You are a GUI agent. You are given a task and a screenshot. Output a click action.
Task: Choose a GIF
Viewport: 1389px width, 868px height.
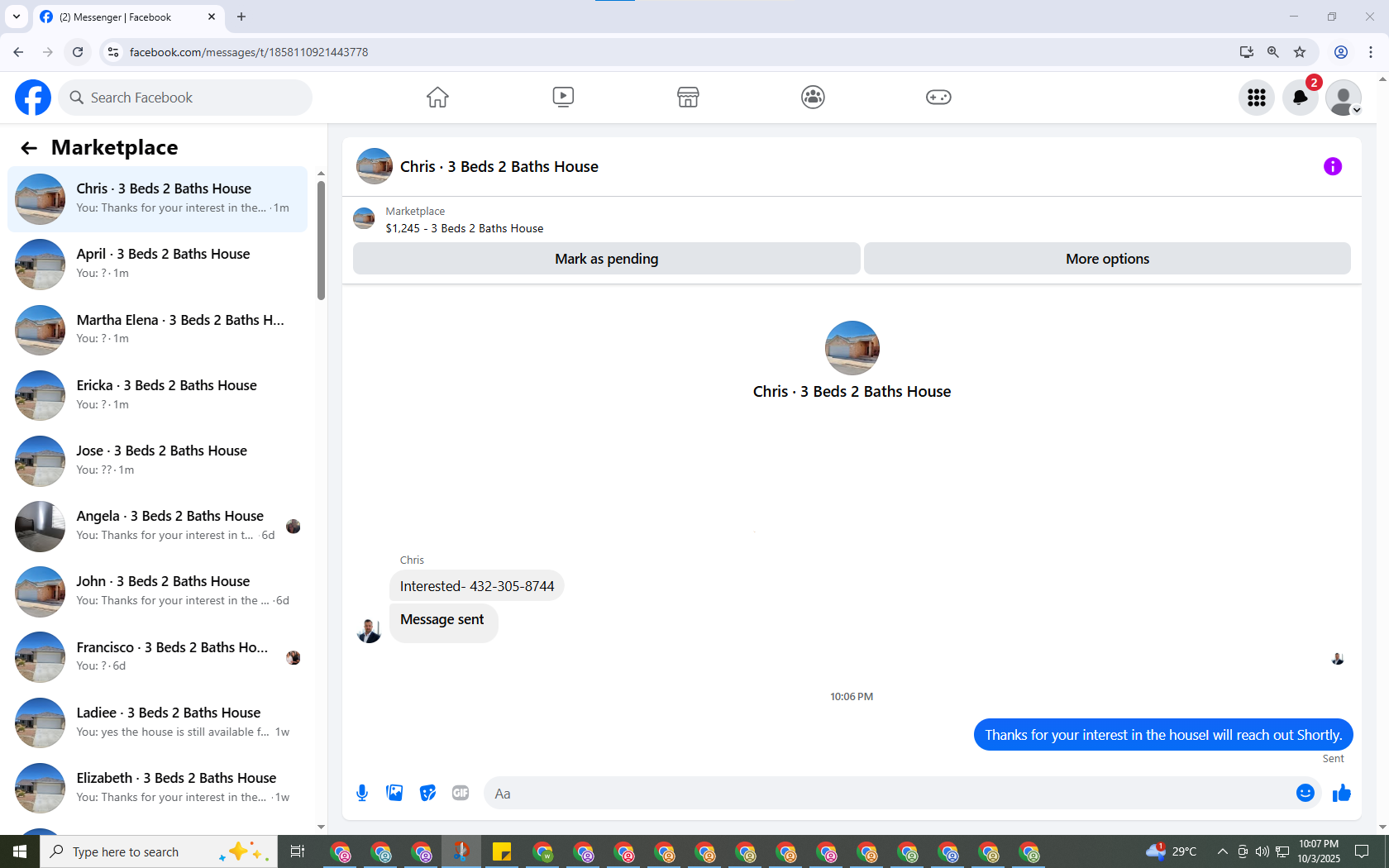click(x=461, y=794)
